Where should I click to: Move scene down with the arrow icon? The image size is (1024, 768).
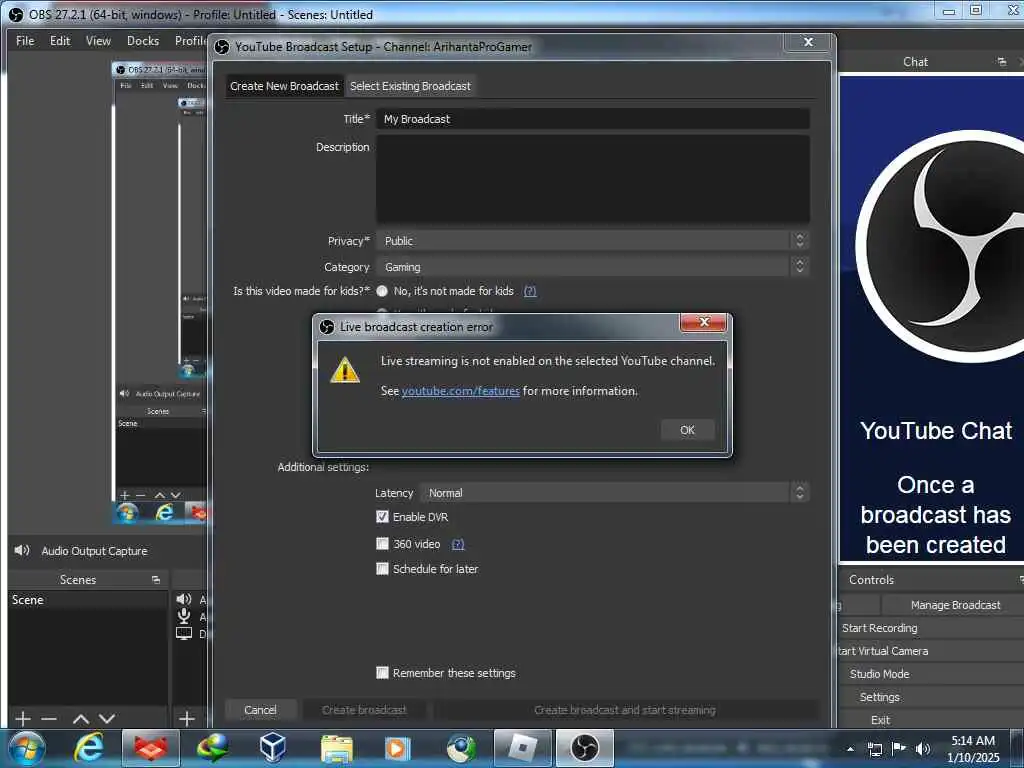coord(107,719)
